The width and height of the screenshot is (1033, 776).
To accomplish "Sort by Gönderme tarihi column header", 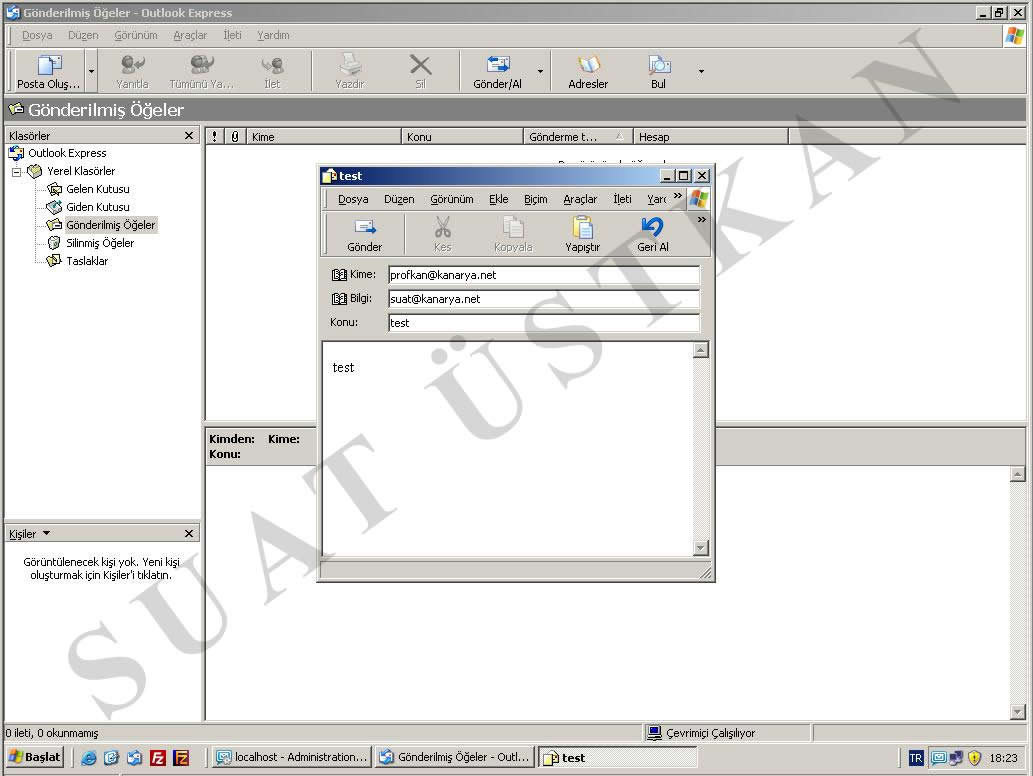I will [x=578, y=136].
